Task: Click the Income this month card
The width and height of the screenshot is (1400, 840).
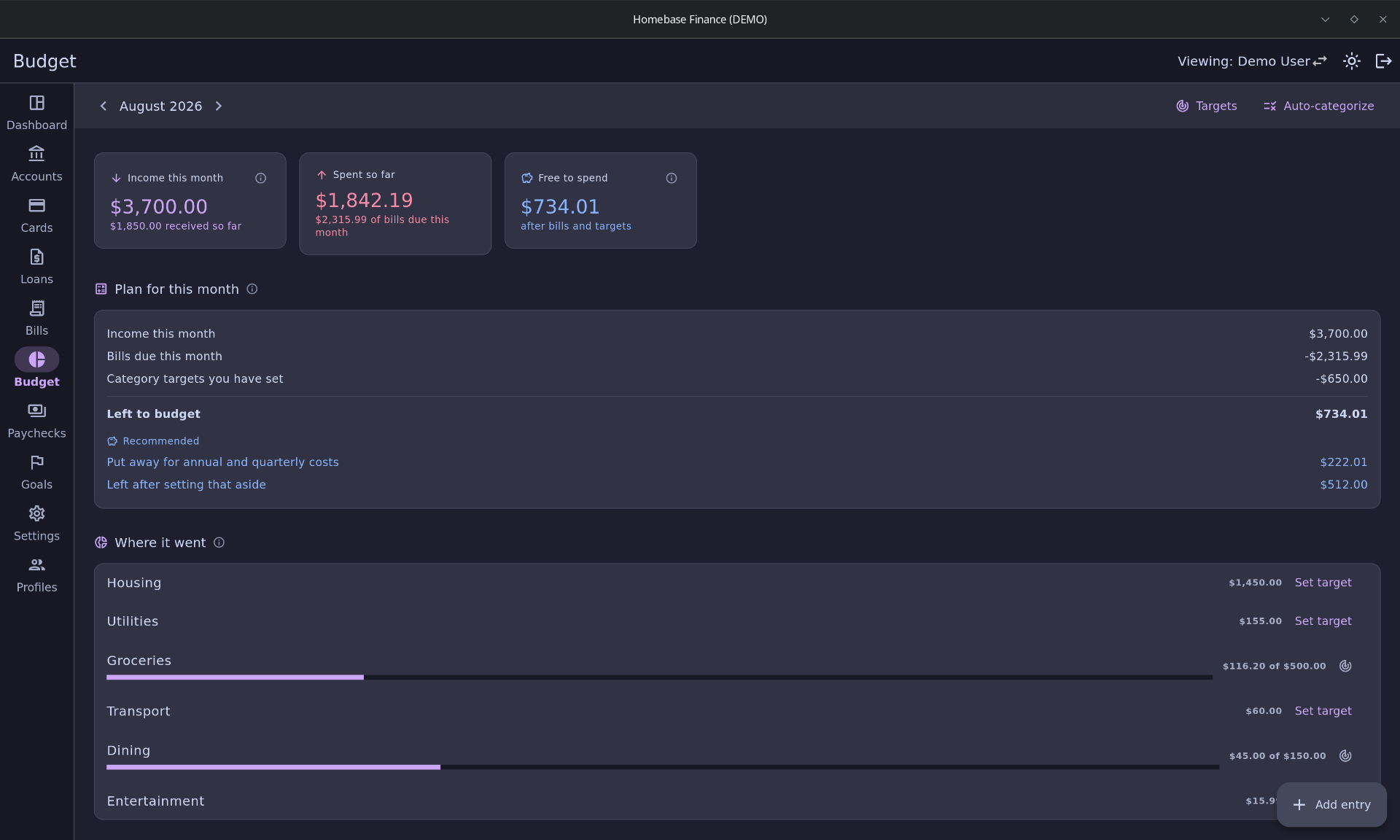Action: click(190, 201)
